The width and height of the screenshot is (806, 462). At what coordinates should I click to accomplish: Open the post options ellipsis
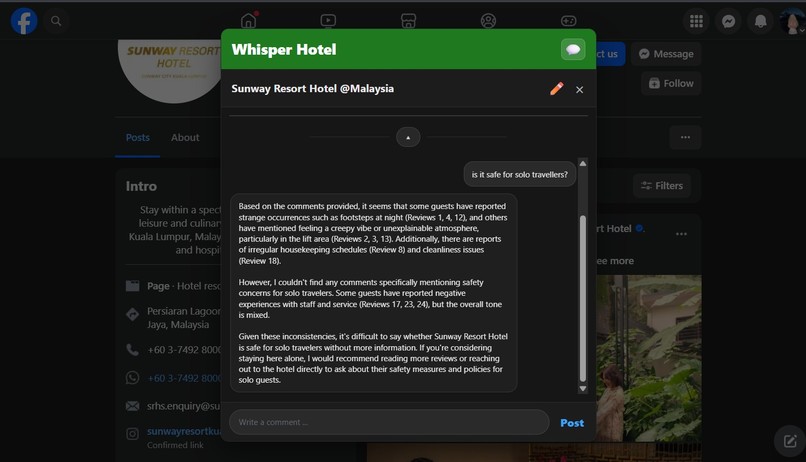tap(681, 234)
